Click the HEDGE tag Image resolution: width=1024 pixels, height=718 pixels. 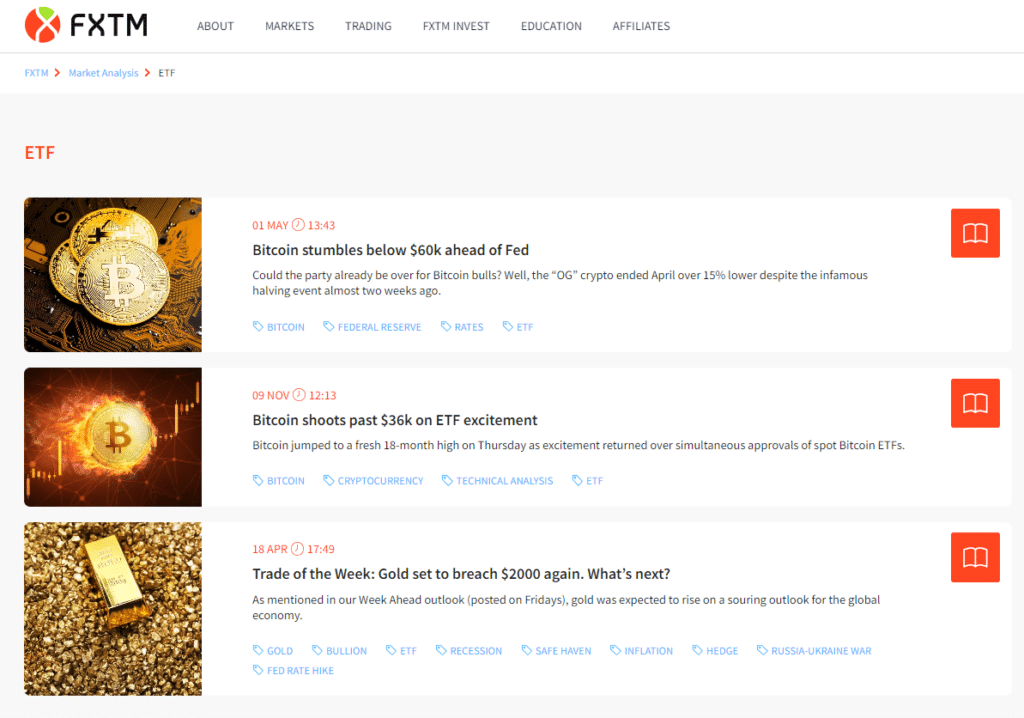(x=715, y=651)
